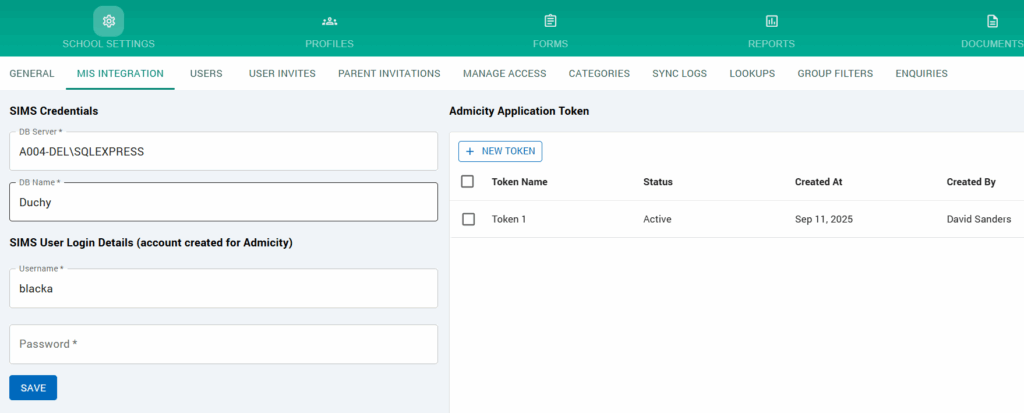This screenshot has height=413, width=1024.
Task: Tick the select-all tokens header checkbox
Action: [x=468, y=182]
